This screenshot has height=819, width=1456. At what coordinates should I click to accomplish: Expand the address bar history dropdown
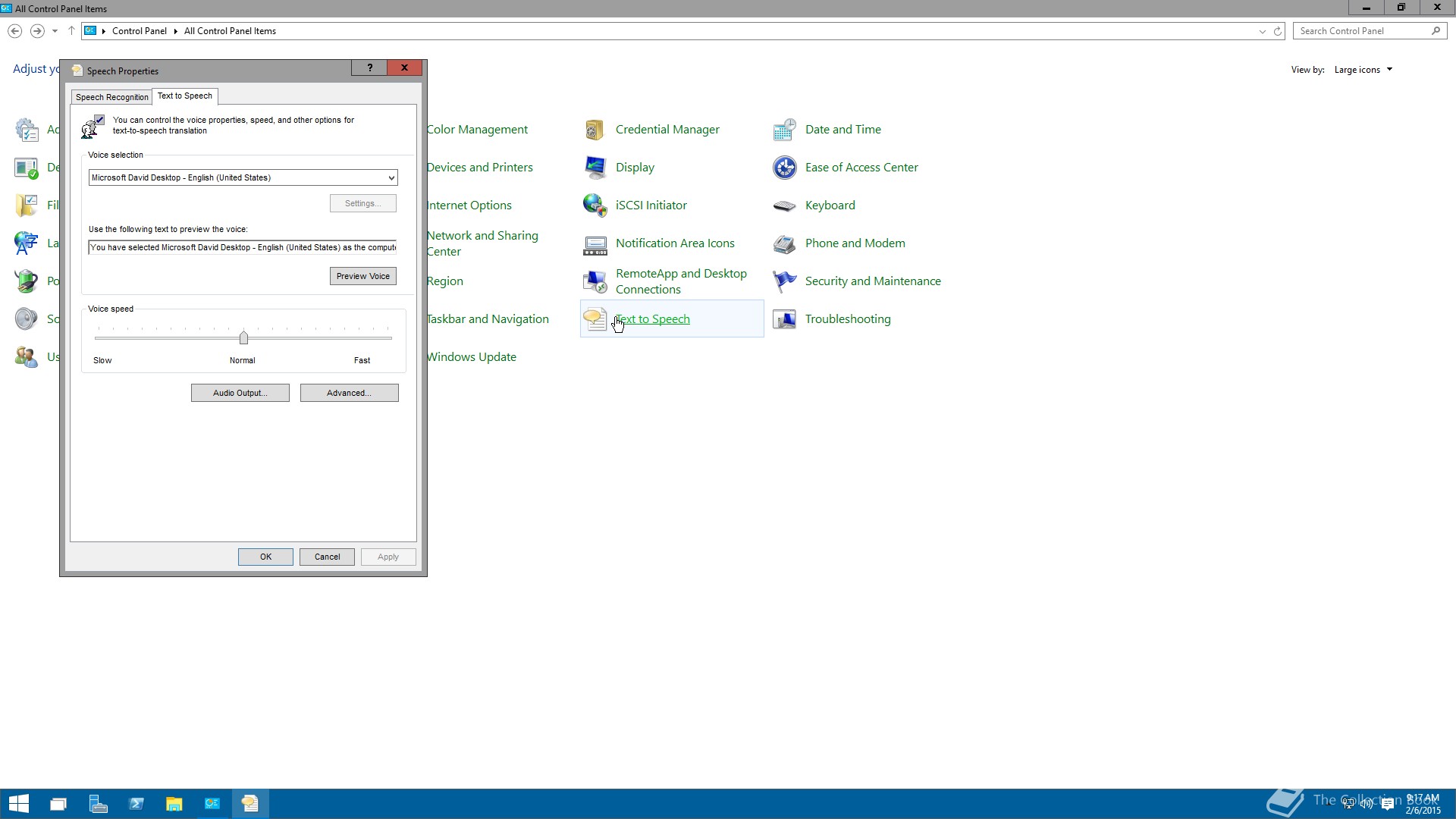click(x=1262, y=31)
